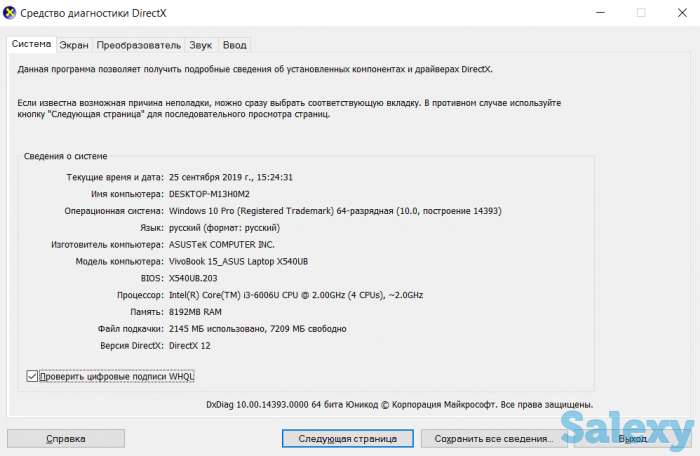This screenshot has width=700, height=456.
Task: Click the window title Средство диагностики DirectX
Action: [x=95, y=13]
